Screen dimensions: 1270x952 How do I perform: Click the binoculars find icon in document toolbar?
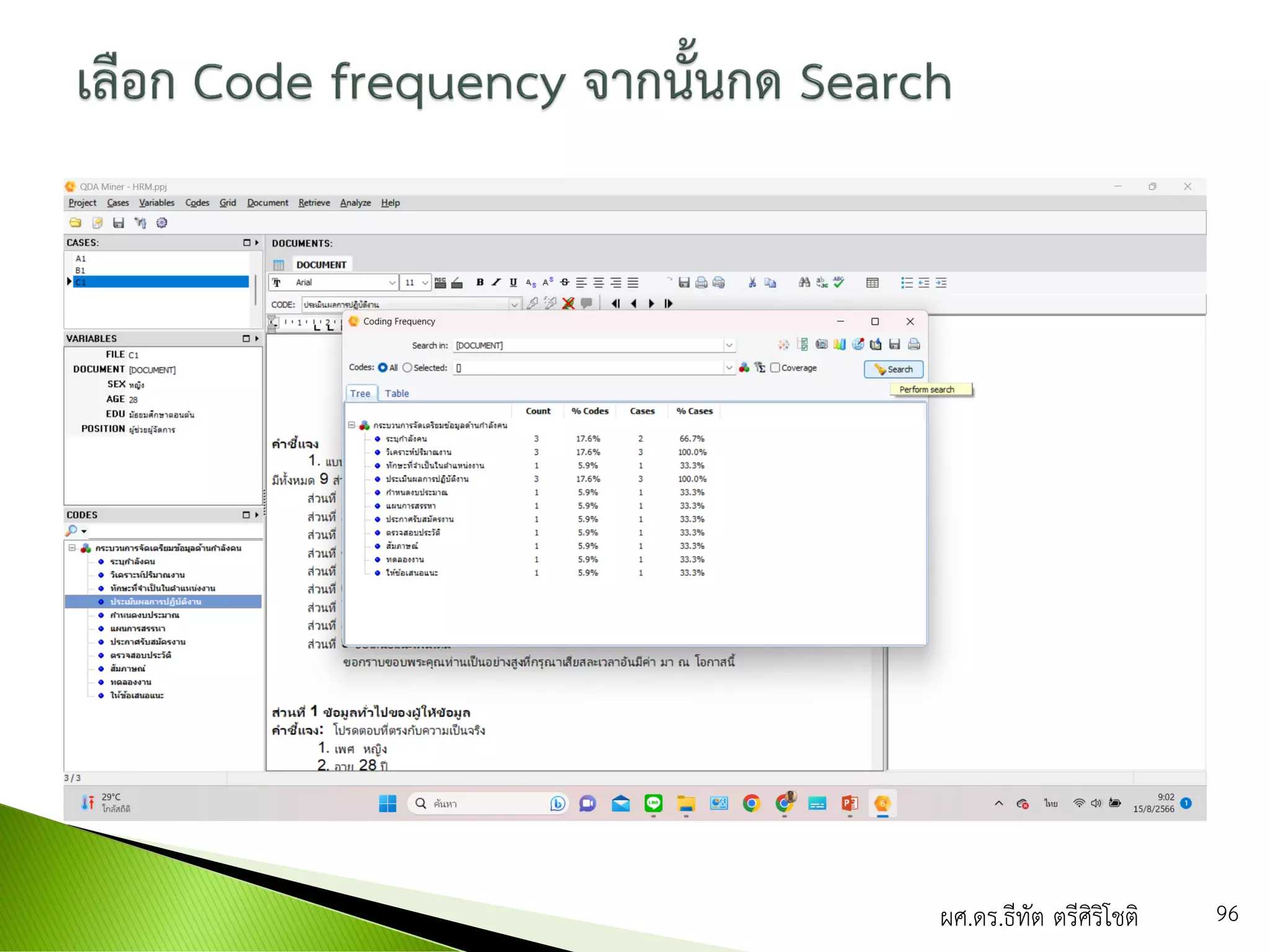804,283
